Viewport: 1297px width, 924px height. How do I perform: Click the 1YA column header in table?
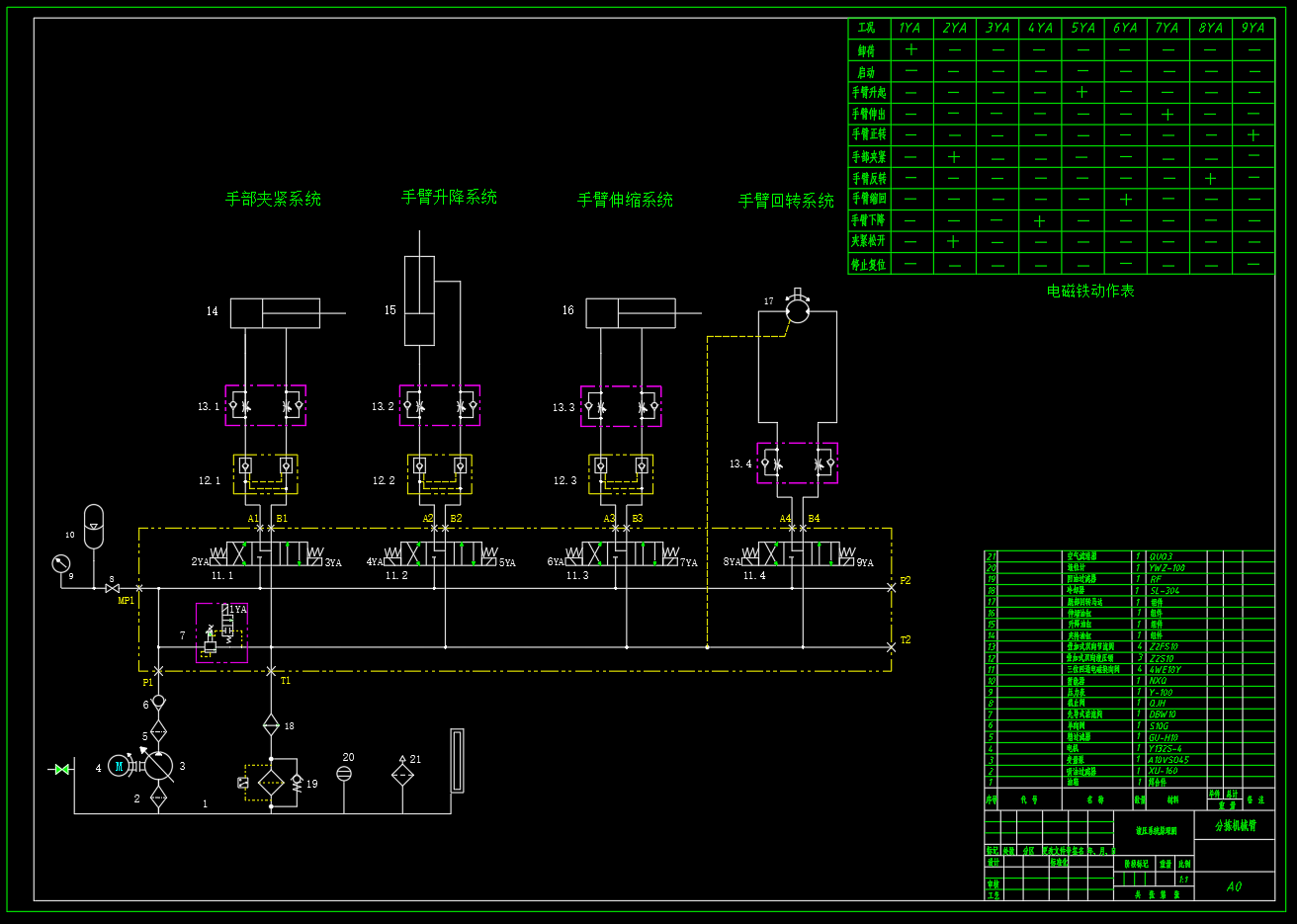click(910, 28)
